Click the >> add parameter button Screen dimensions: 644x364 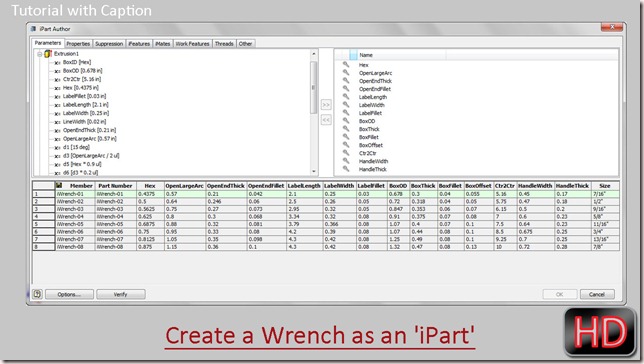point(326,105)
